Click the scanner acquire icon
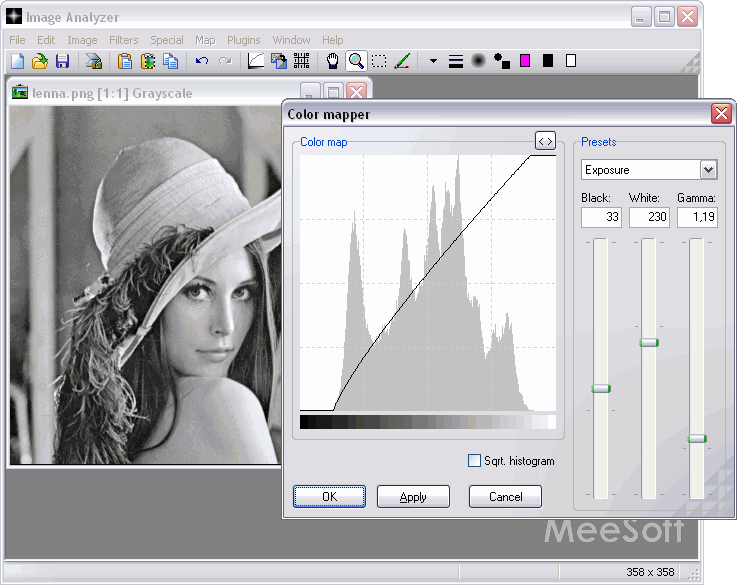 click(x=94, y=61)
